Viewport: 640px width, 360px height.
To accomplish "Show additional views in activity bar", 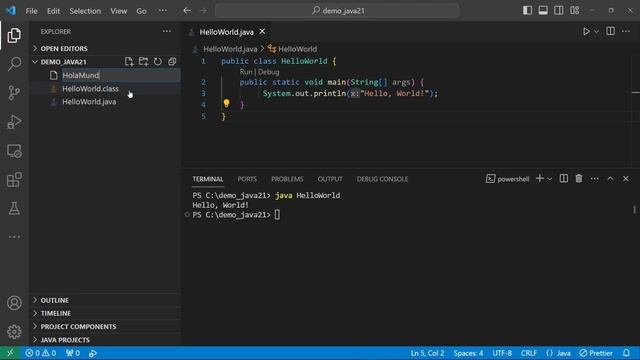I will [14, 237].
